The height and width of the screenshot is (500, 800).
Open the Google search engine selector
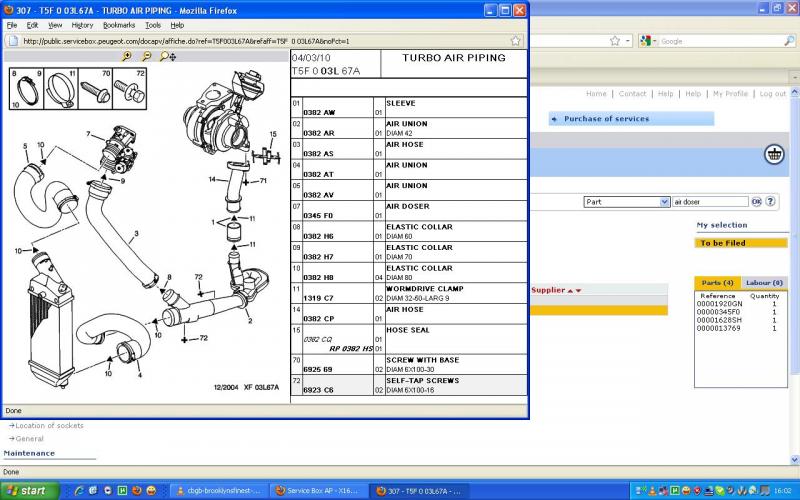[x=646, y=41]
